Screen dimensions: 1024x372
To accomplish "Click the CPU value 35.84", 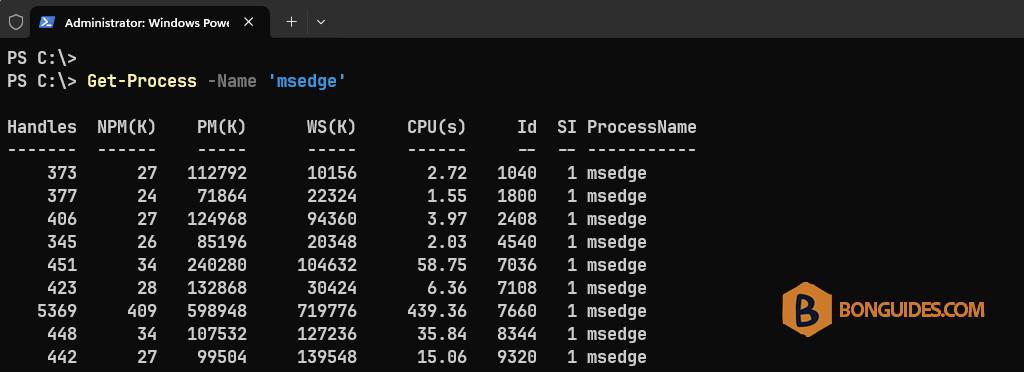I will click(442, 334).
